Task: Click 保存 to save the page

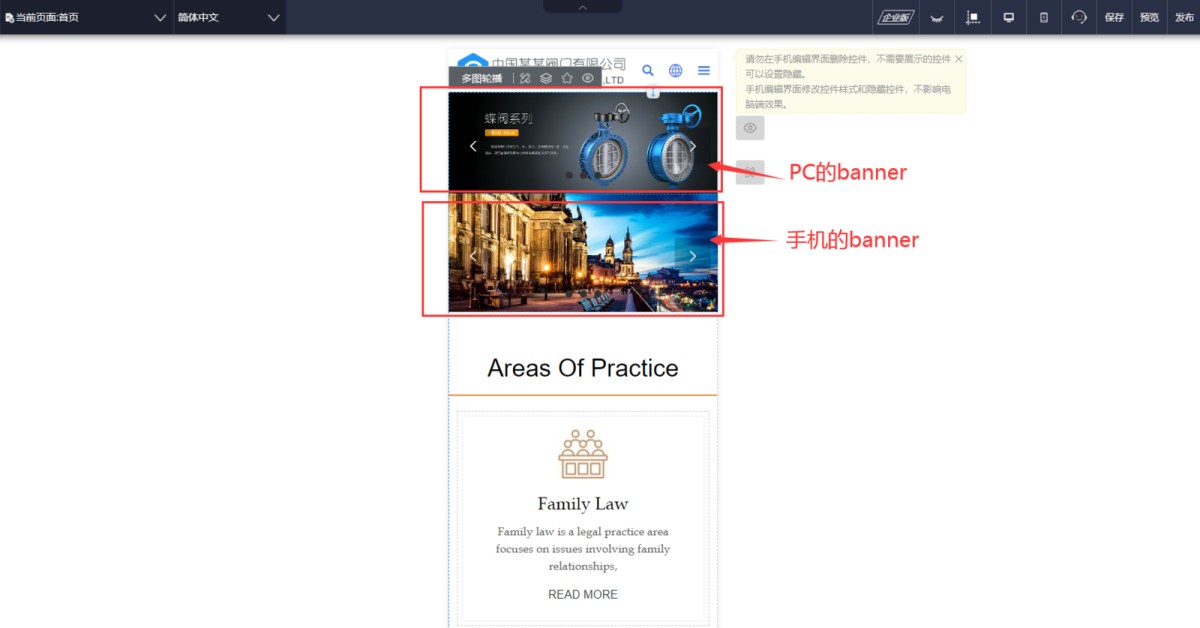Action: click(x=1114, y=17)
